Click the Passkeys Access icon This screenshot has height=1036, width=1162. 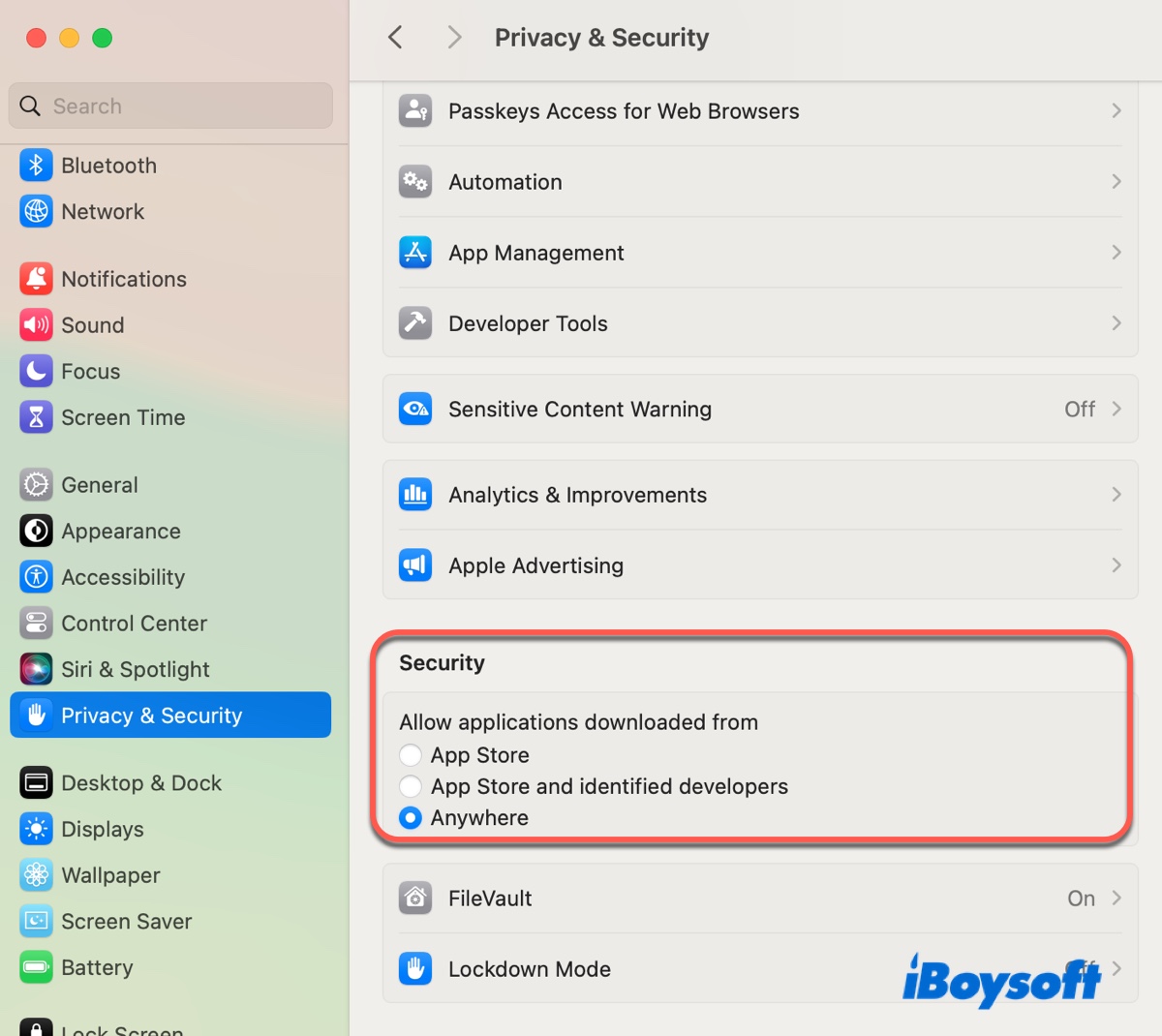[x=415, y=110]
